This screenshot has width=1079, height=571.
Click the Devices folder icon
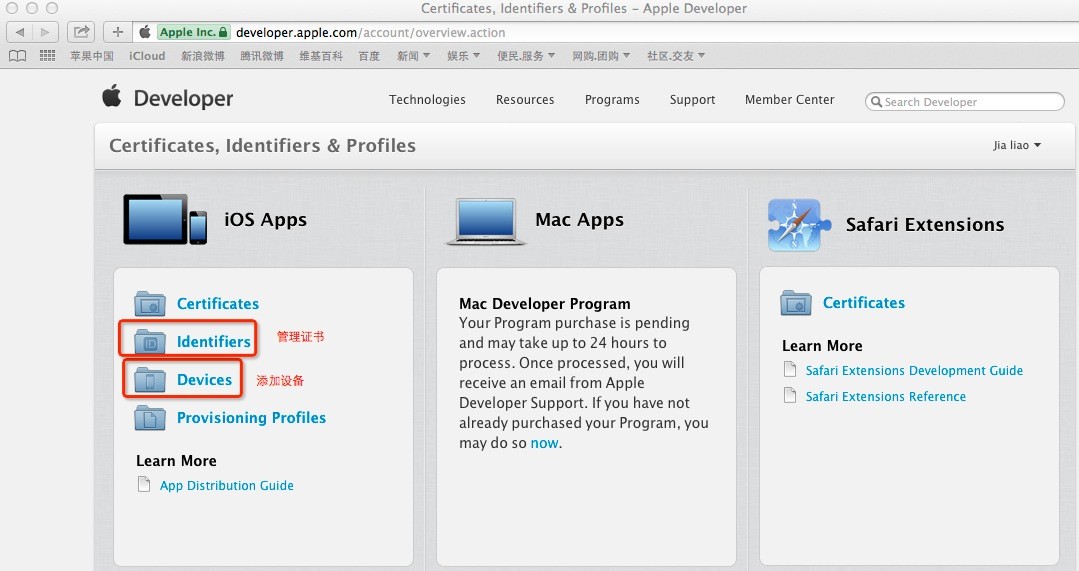pos(149,380)
